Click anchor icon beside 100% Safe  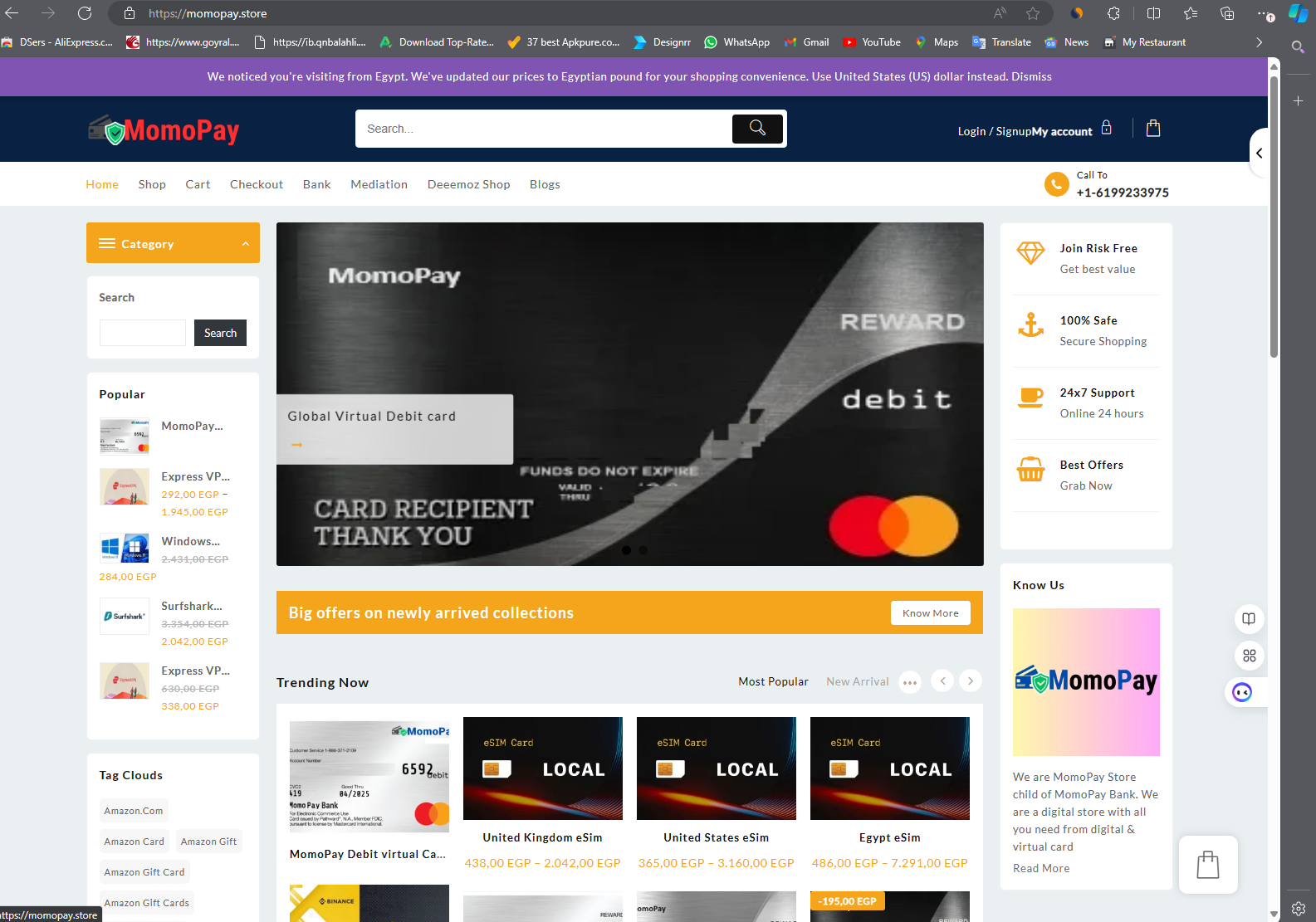pyautogui.click(x=1030, y=325)
